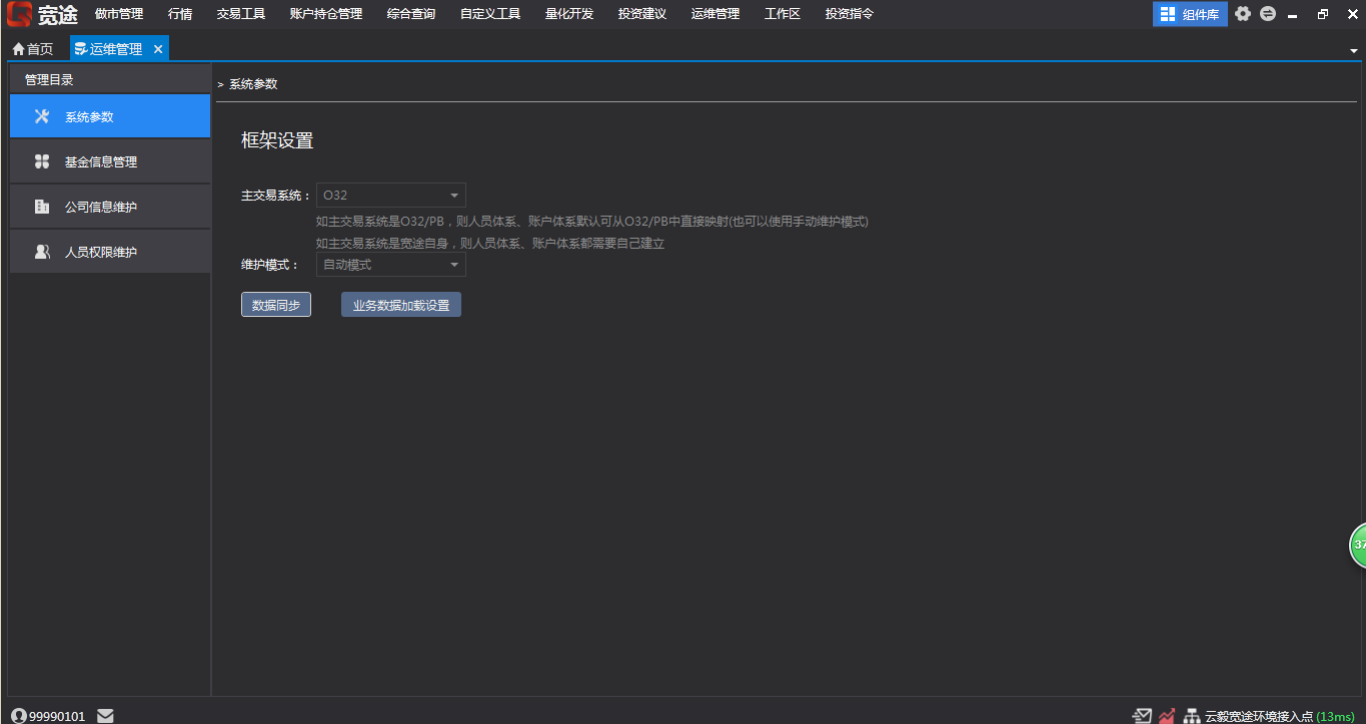Screen dimensions: 1366x724
Task: Click the 组件库 grid icon
Action: [x=1168, y=14]
